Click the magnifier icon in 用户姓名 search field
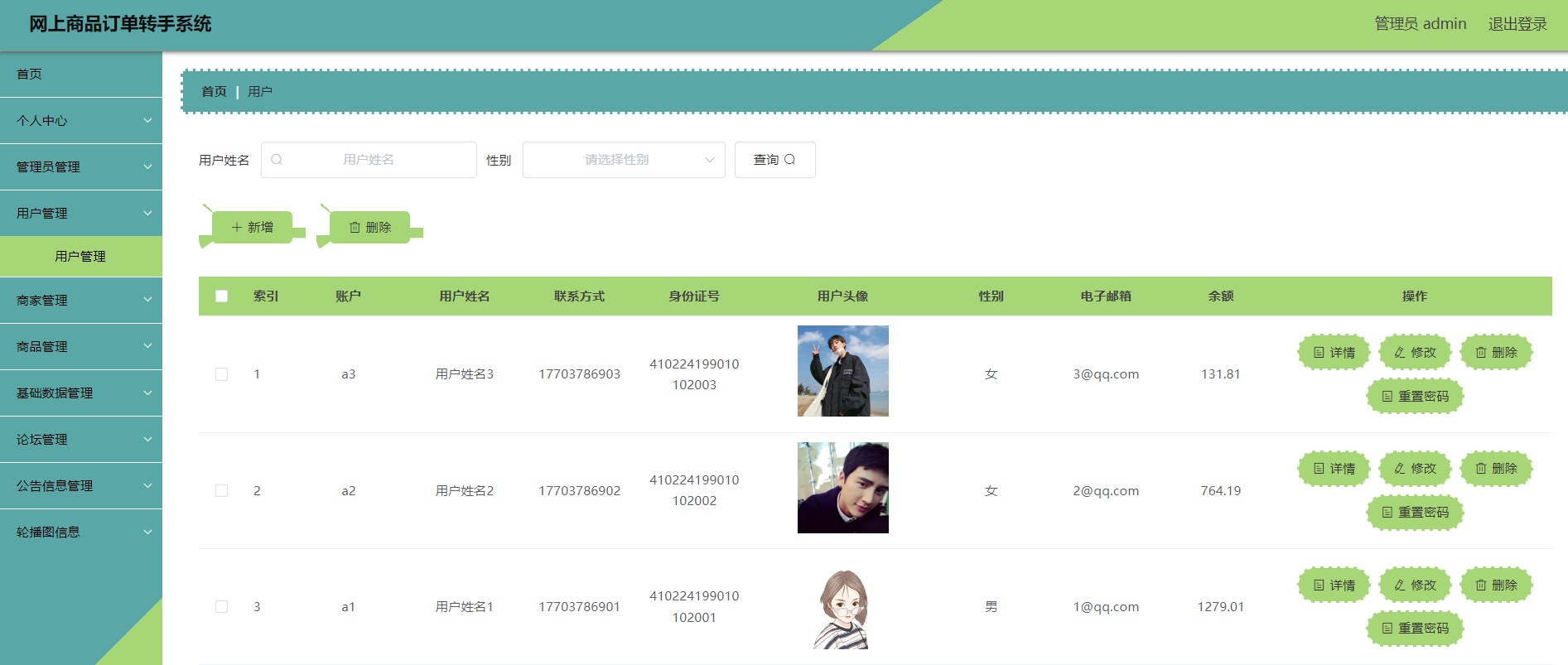Image resolution: width=1568 pixels, height=665 pixels. tap(277, 160)
